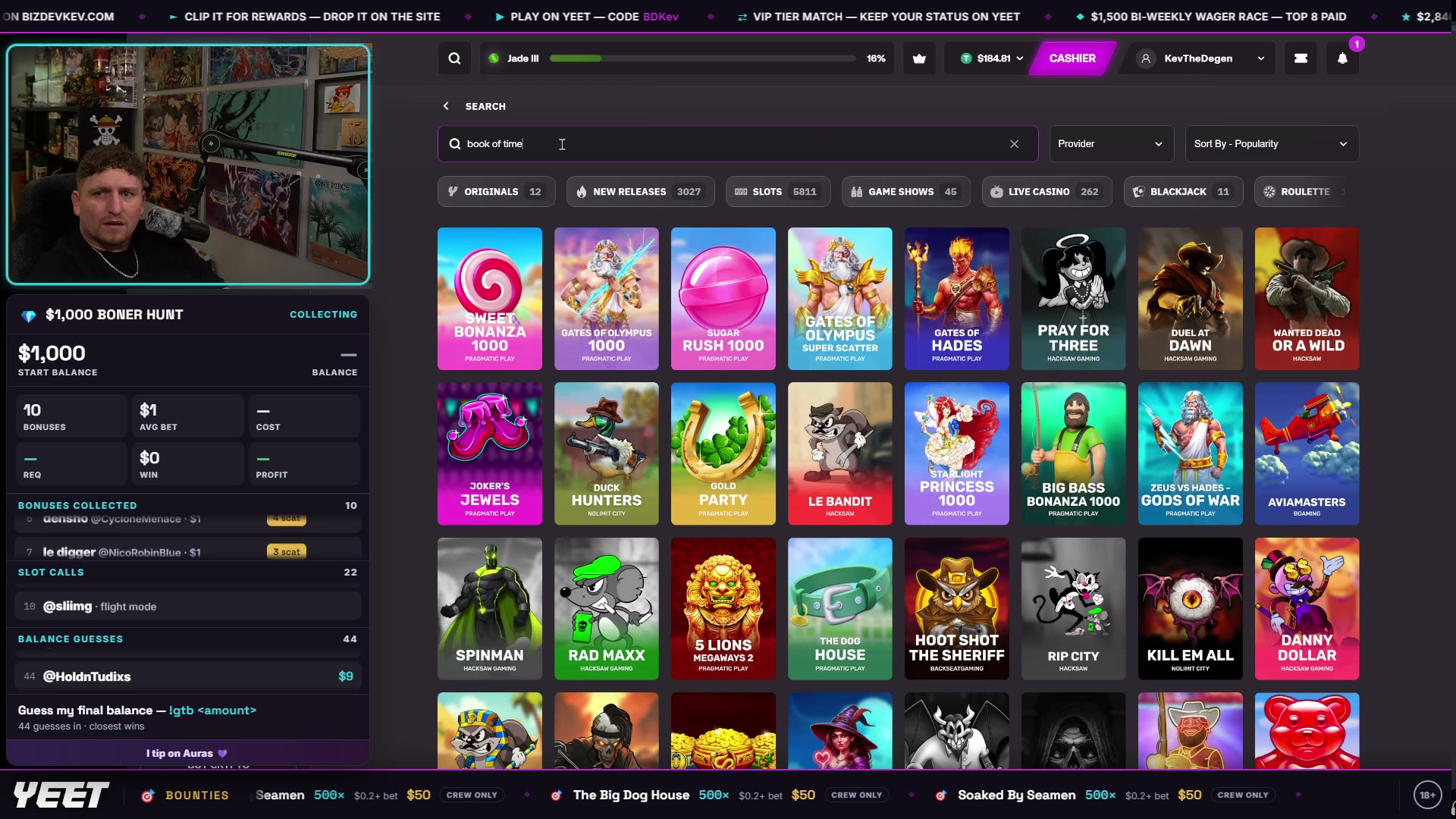This screenshot has height=819, width=1456.
Task: Open Sugar Rush 1000 game
Action: 723,299
